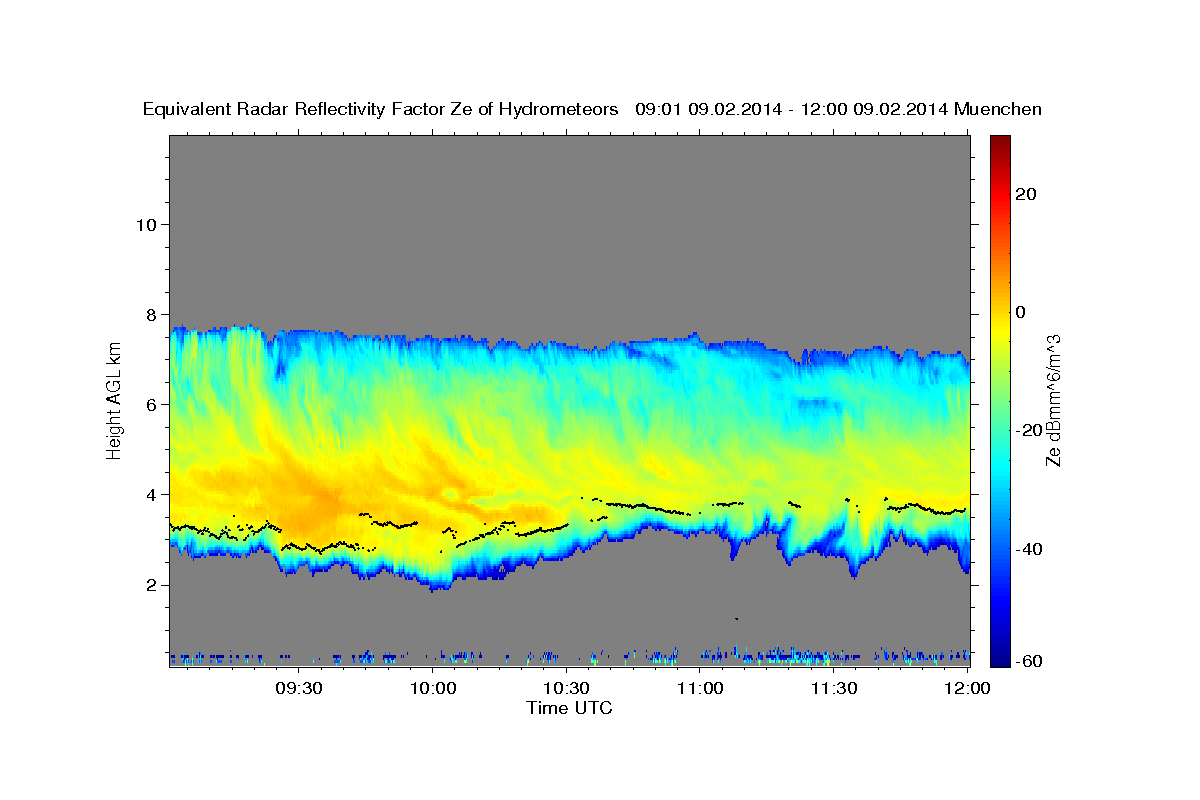Click the '11:30' time tick label
The height and width of the screenshot is (800, 1200).
coord(834,688)
